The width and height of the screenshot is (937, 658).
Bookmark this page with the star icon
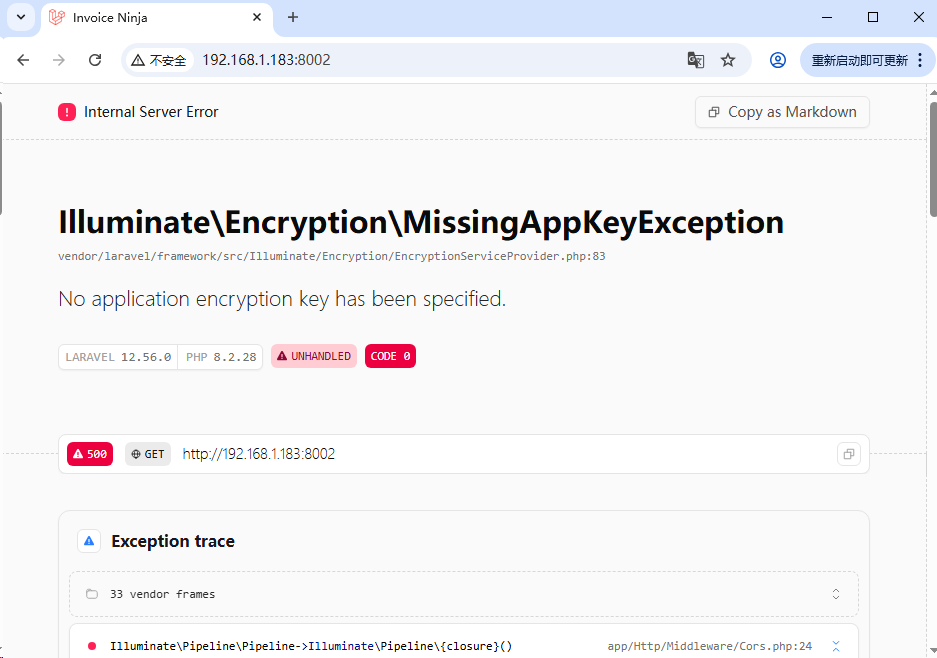[728, 60]
